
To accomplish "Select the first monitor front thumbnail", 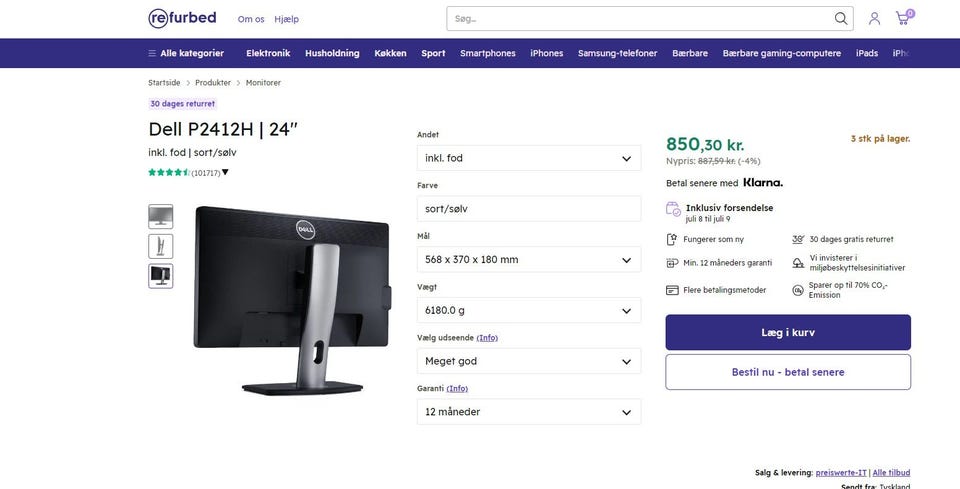I will pos(160,217).
